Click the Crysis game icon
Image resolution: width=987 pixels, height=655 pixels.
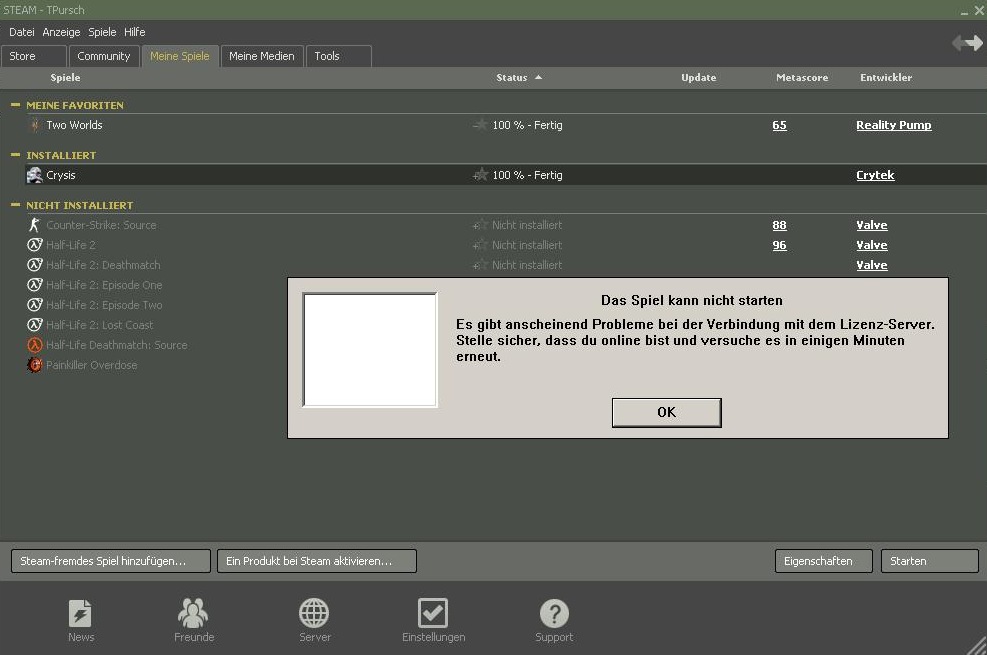pyautogui.click(x=35, y=175)
